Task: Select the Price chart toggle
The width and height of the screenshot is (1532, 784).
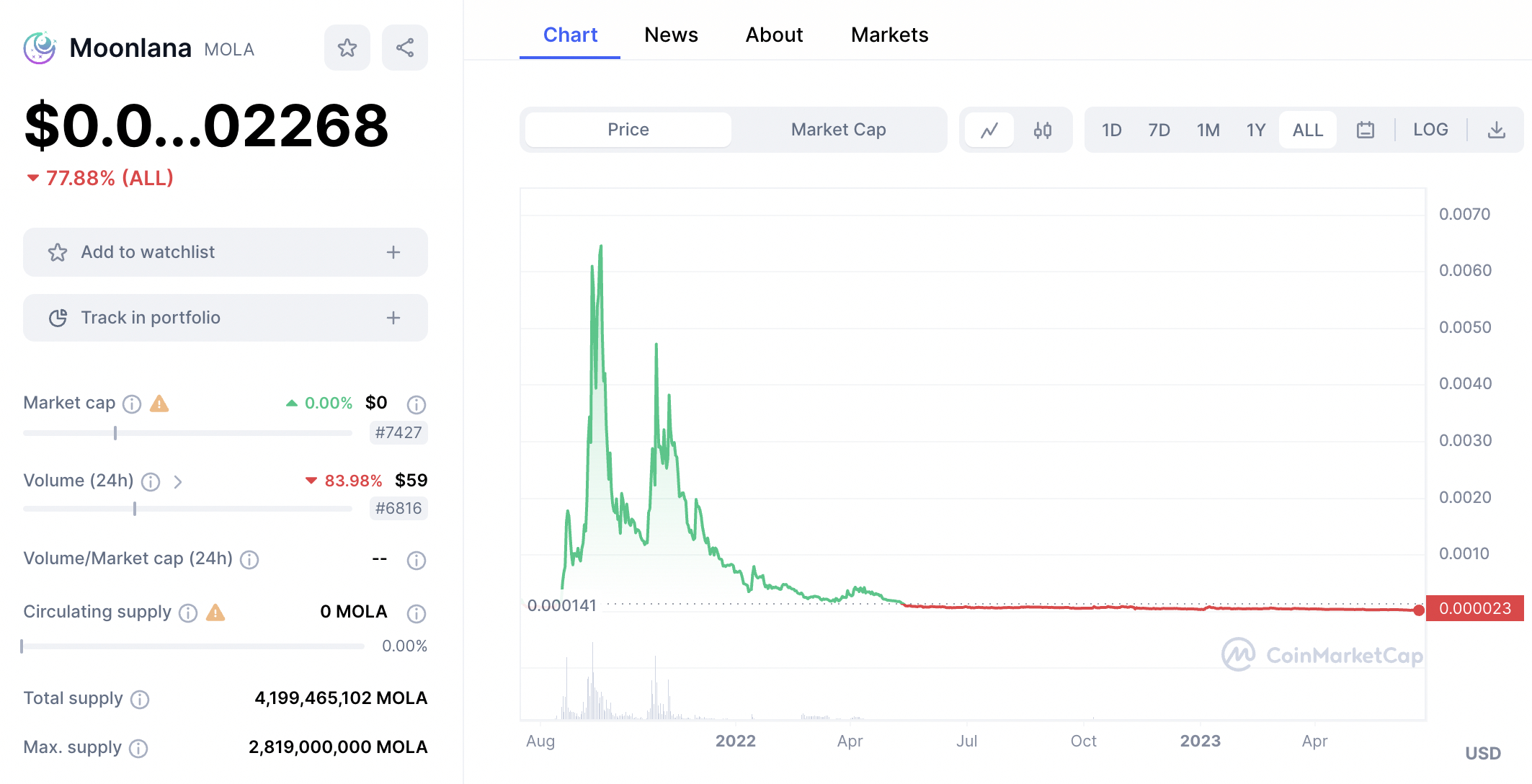Action: tap(628, 130)
